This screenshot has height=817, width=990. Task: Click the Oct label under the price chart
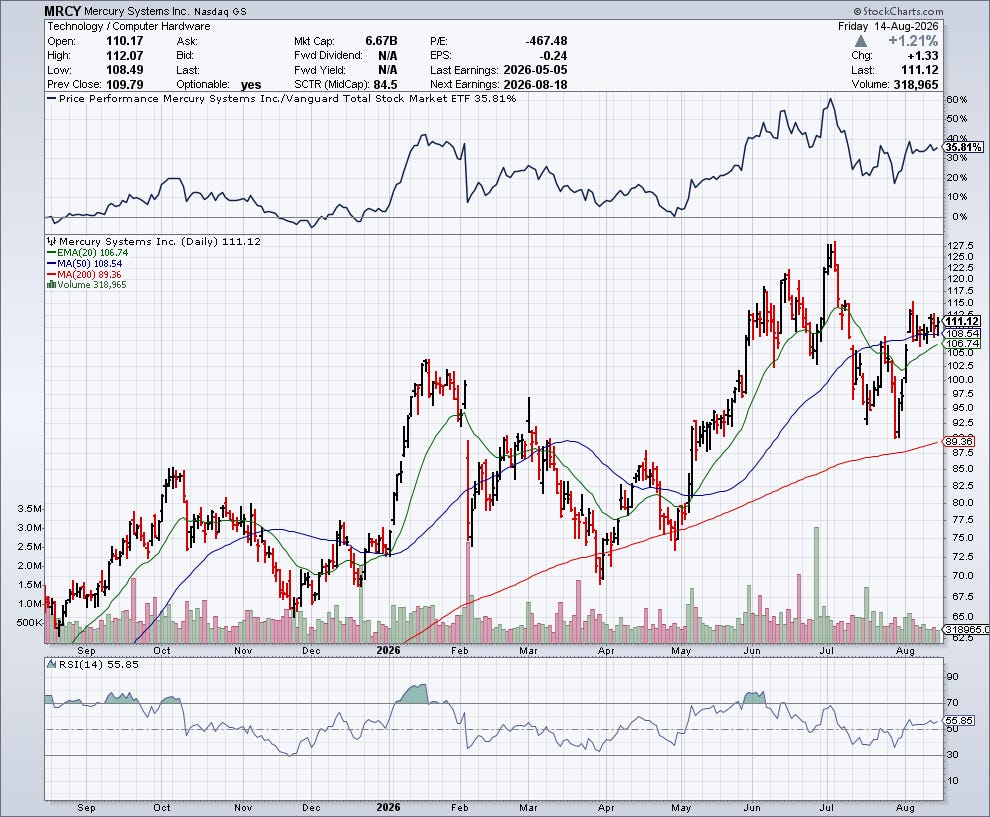162,650
